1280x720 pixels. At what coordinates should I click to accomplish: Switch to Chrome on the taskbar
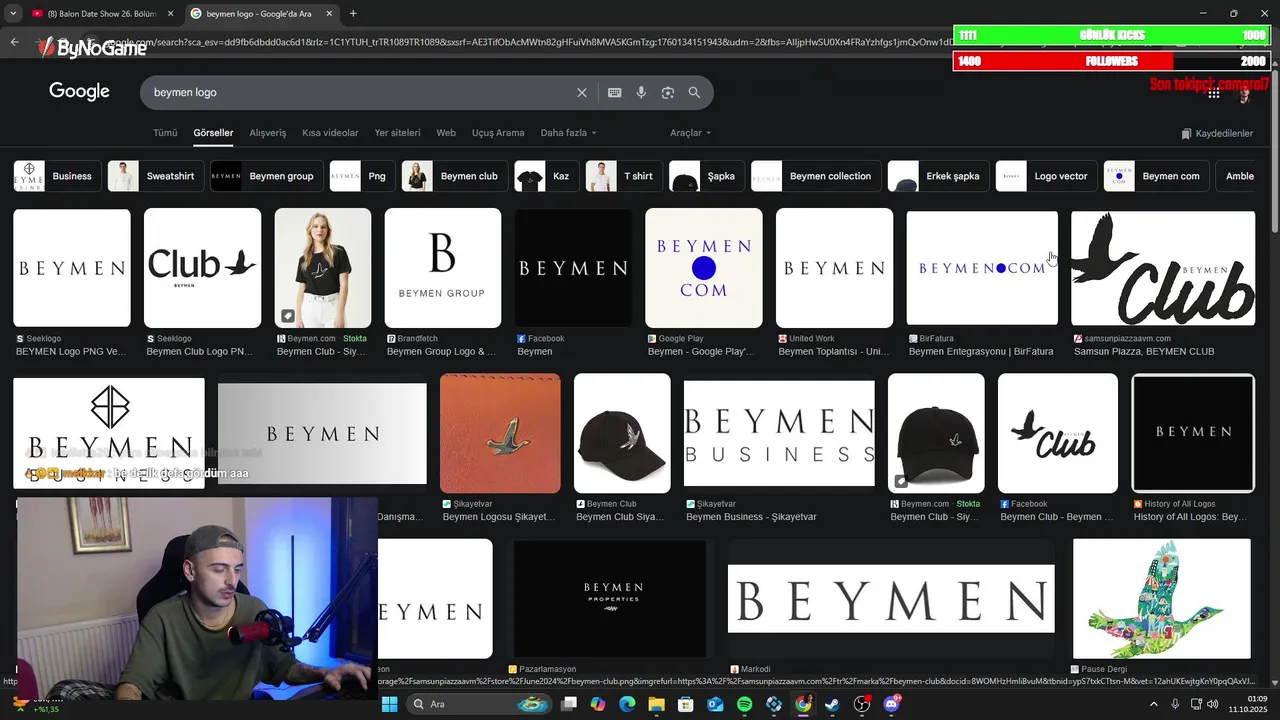click(x=803, y=704)
